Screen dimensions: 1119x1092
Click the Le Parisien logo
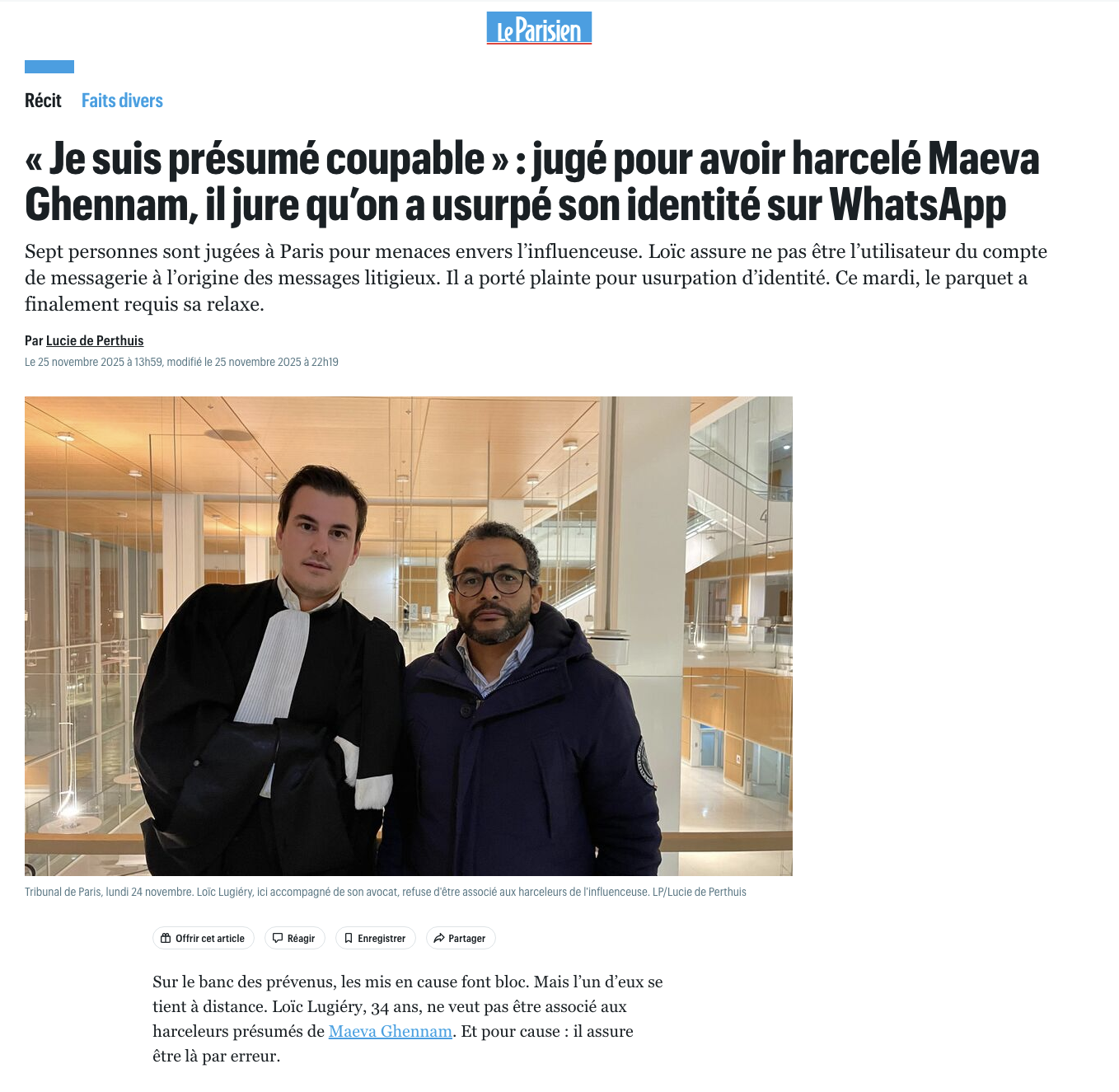[539, 28]
